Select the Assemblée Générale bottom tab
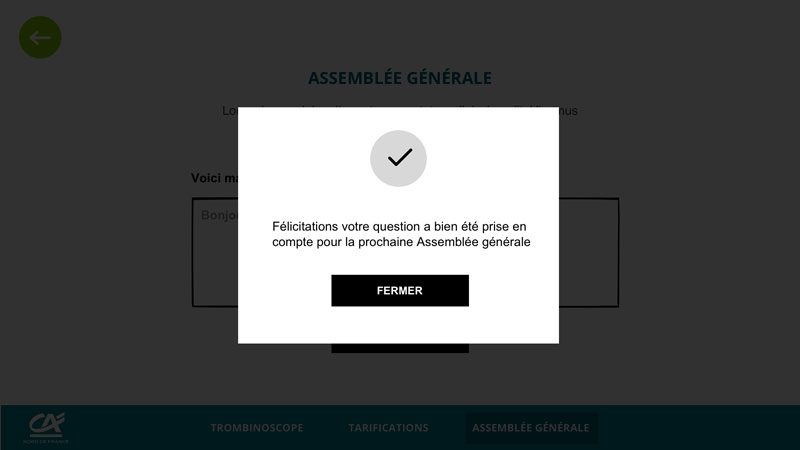This screenshot has height=450, width=800. coord(530,428)
